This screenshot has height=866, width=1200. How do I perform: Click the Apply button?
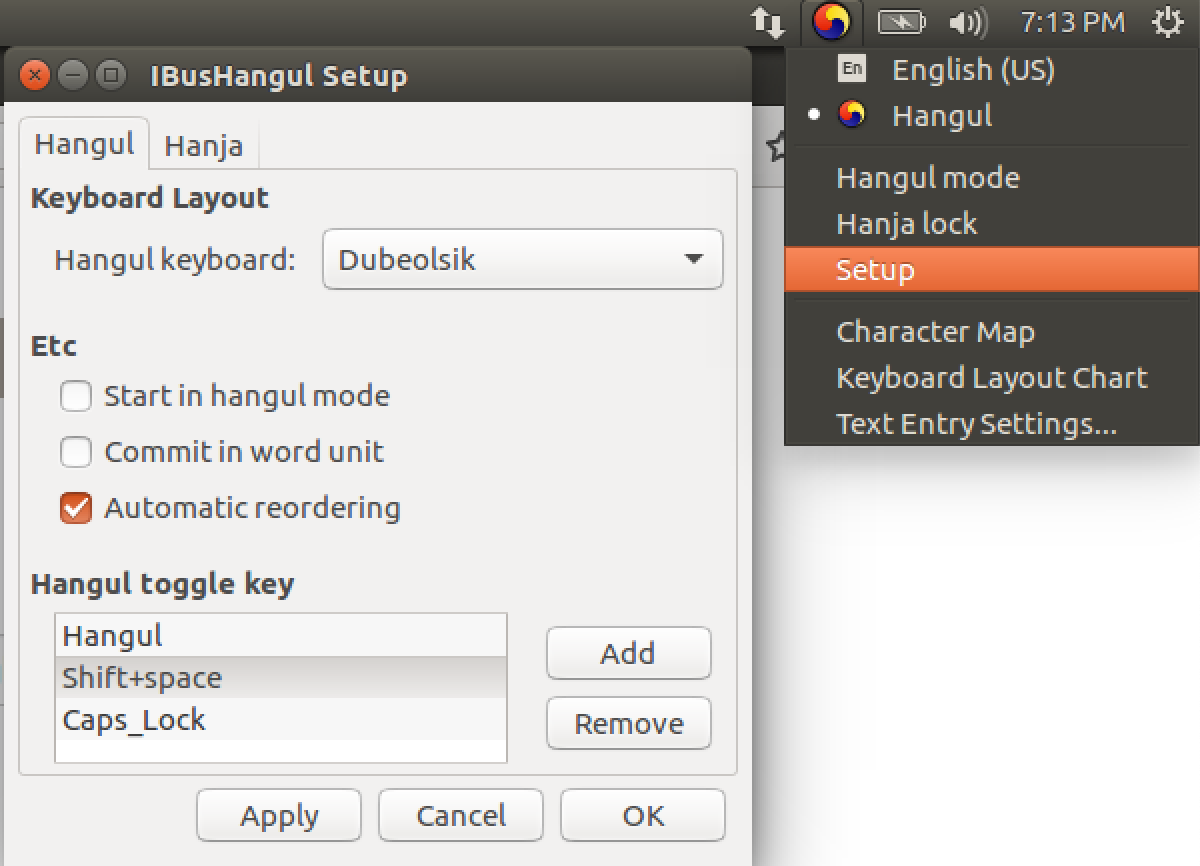[x=279, y=815]
